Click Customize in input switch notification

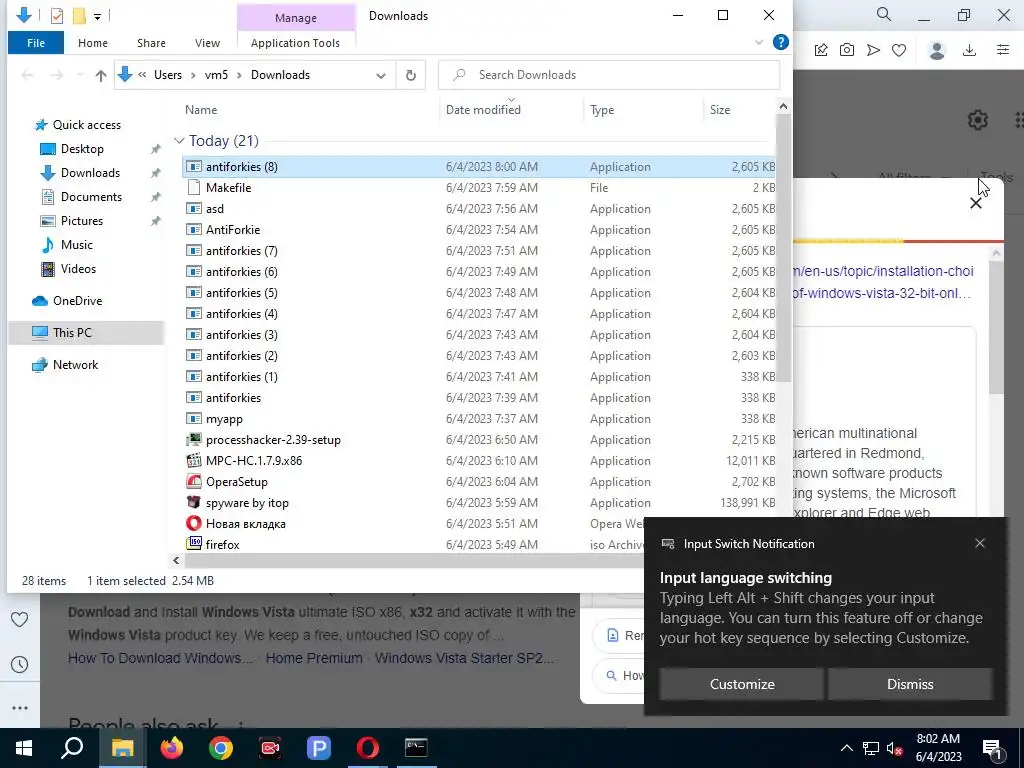742,684
